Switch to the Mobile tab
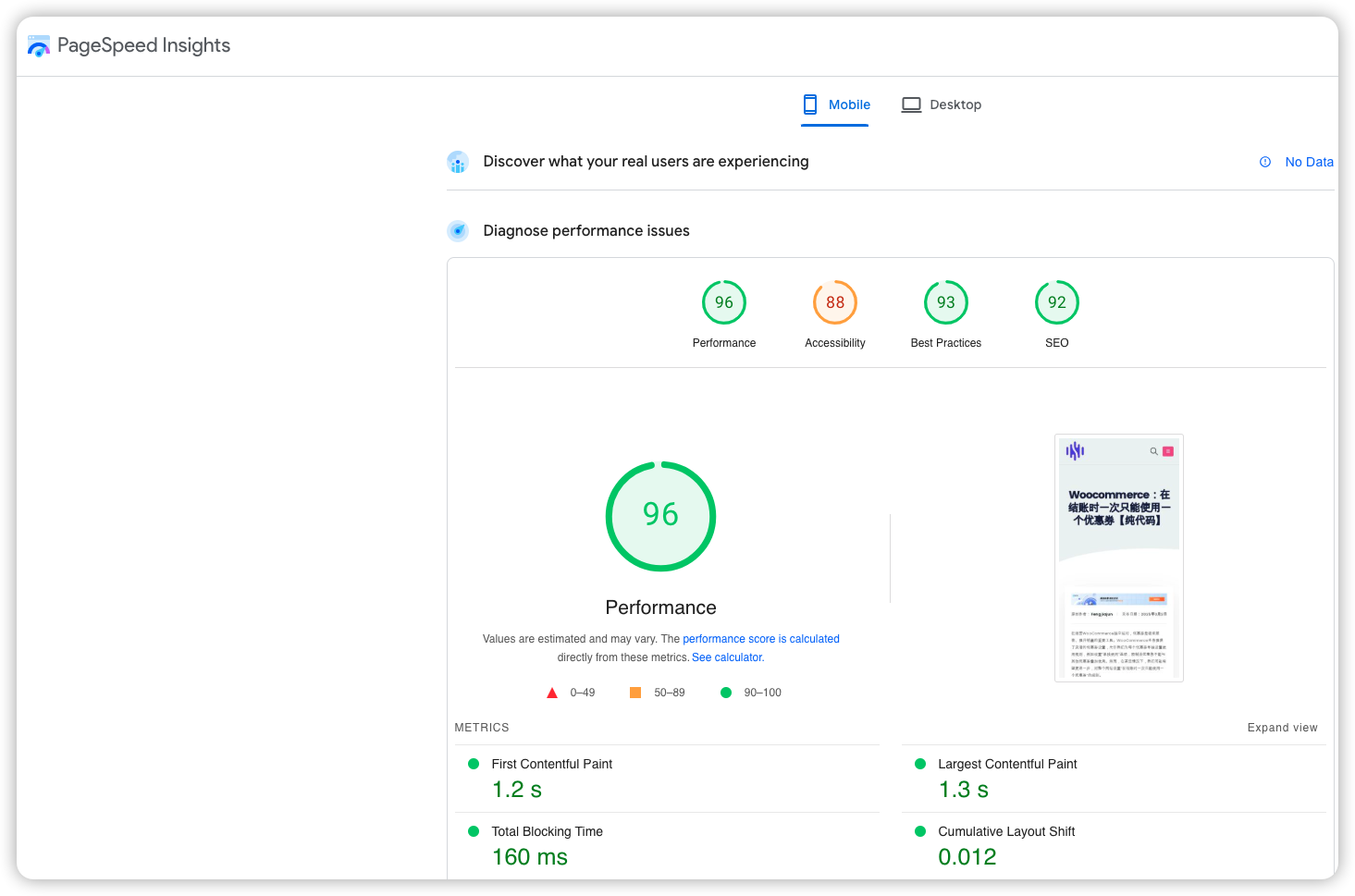 point(836,104)
